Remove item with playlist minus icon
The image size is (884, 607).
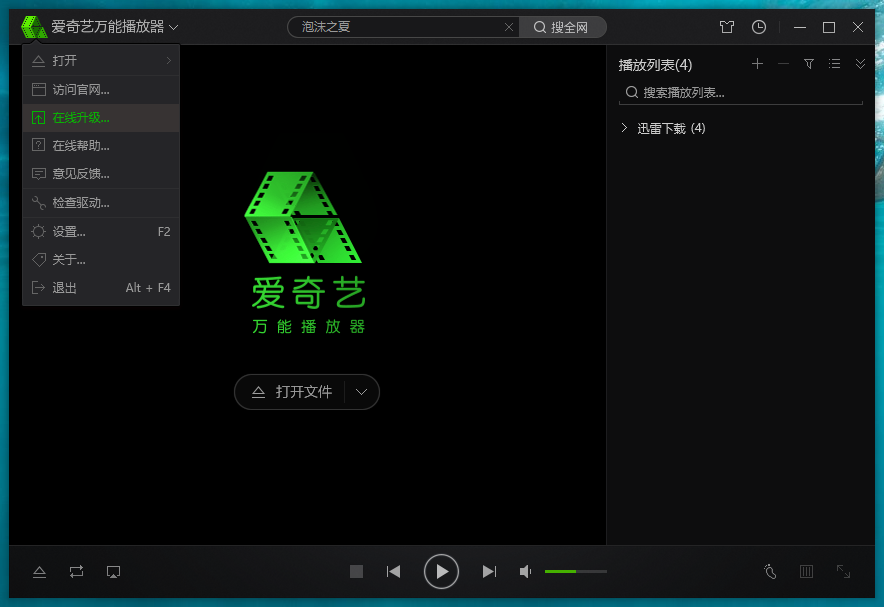[783, 64]
